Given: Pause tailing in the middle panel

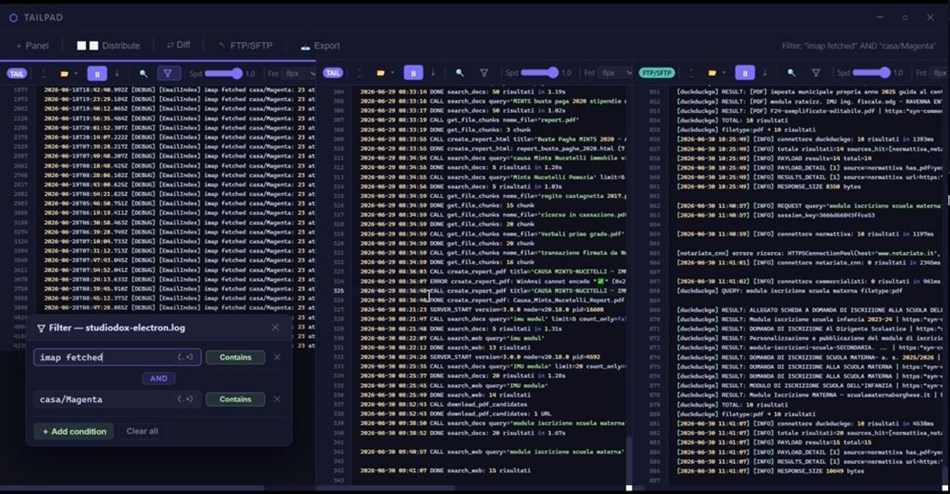Looking at the screenshot, I should point(413,73).
